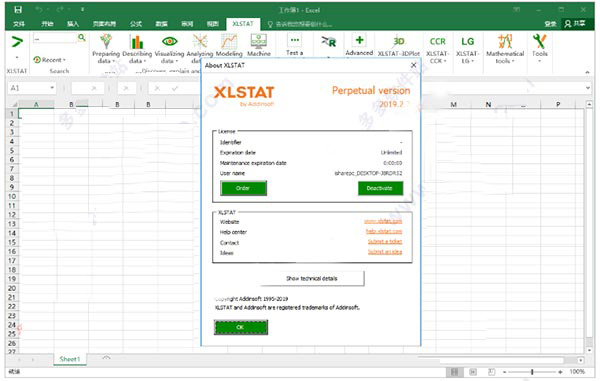Screen dimensions: 600x381
Task: Expand the Preparing data dropdown arrow
Action: pos(114,61)
